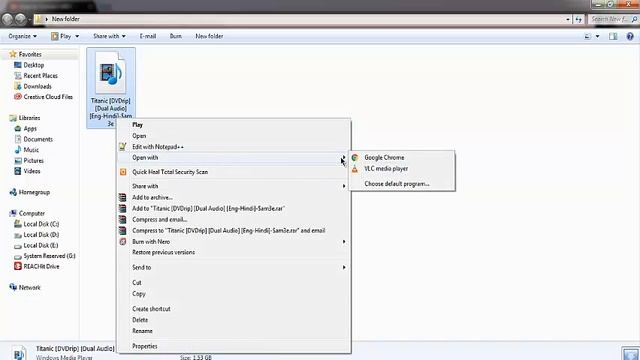Select Copy in the context menu
Viewport: 640px width, 360px height.
233,294
